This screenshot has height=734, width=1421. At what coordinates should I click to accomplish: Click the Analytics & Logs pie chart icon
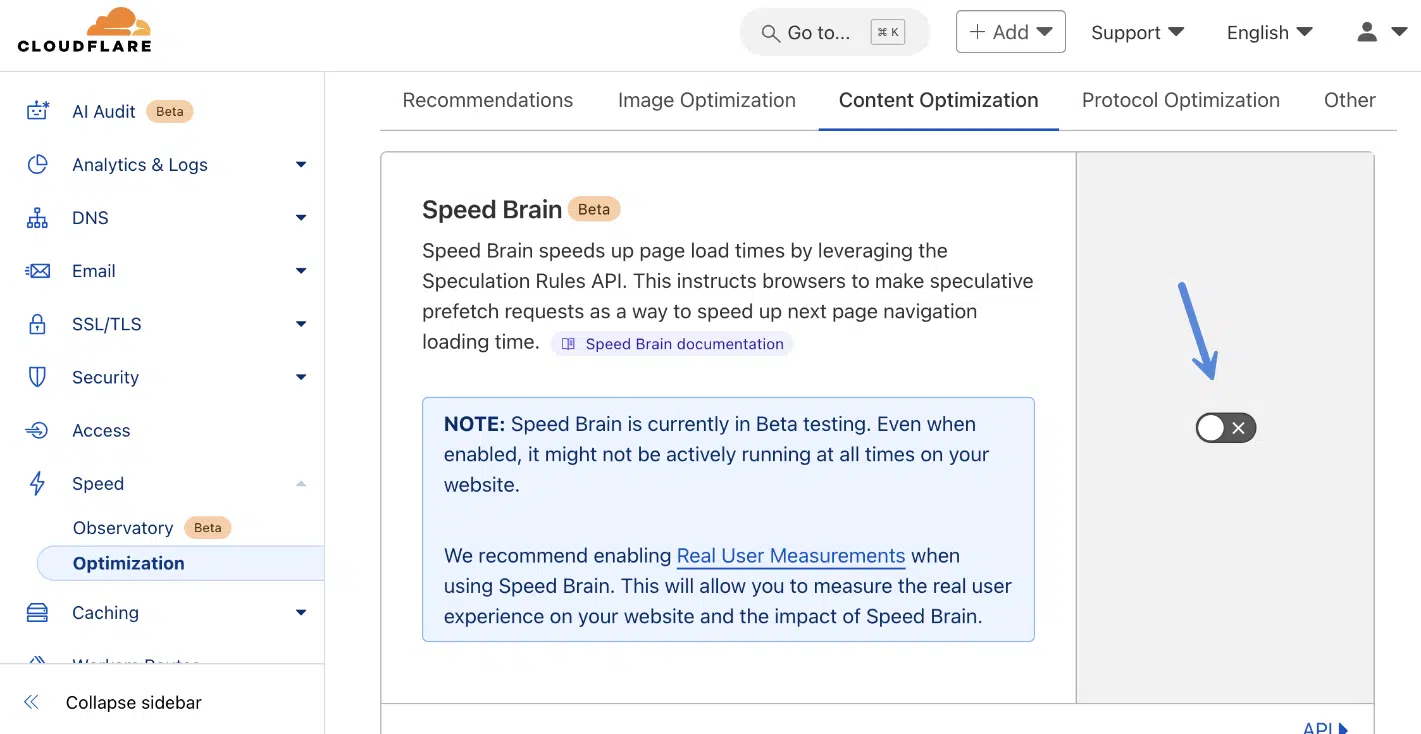37,164
